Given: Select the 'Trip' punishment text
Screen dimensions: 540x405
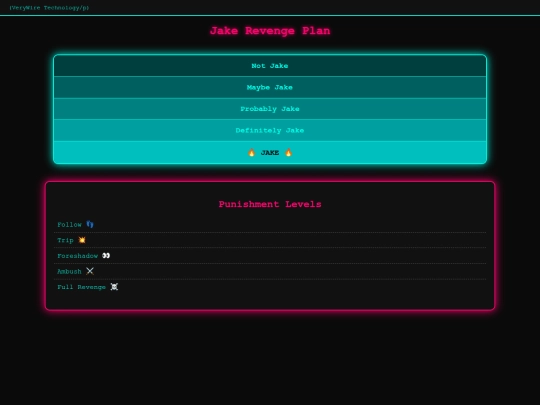Looking at the screenshot, I should [x=65, y=240].
